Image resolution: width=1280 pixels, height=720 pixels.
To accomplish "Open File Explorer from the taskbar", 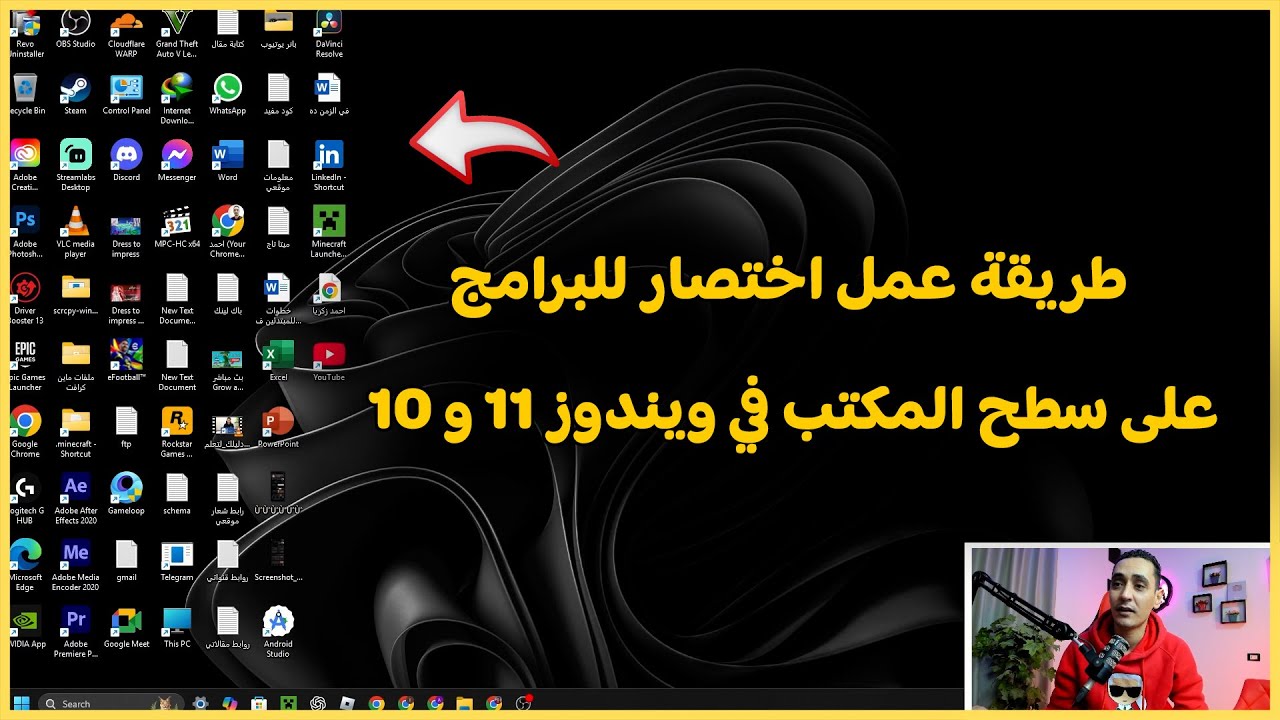I will point(464,703).
